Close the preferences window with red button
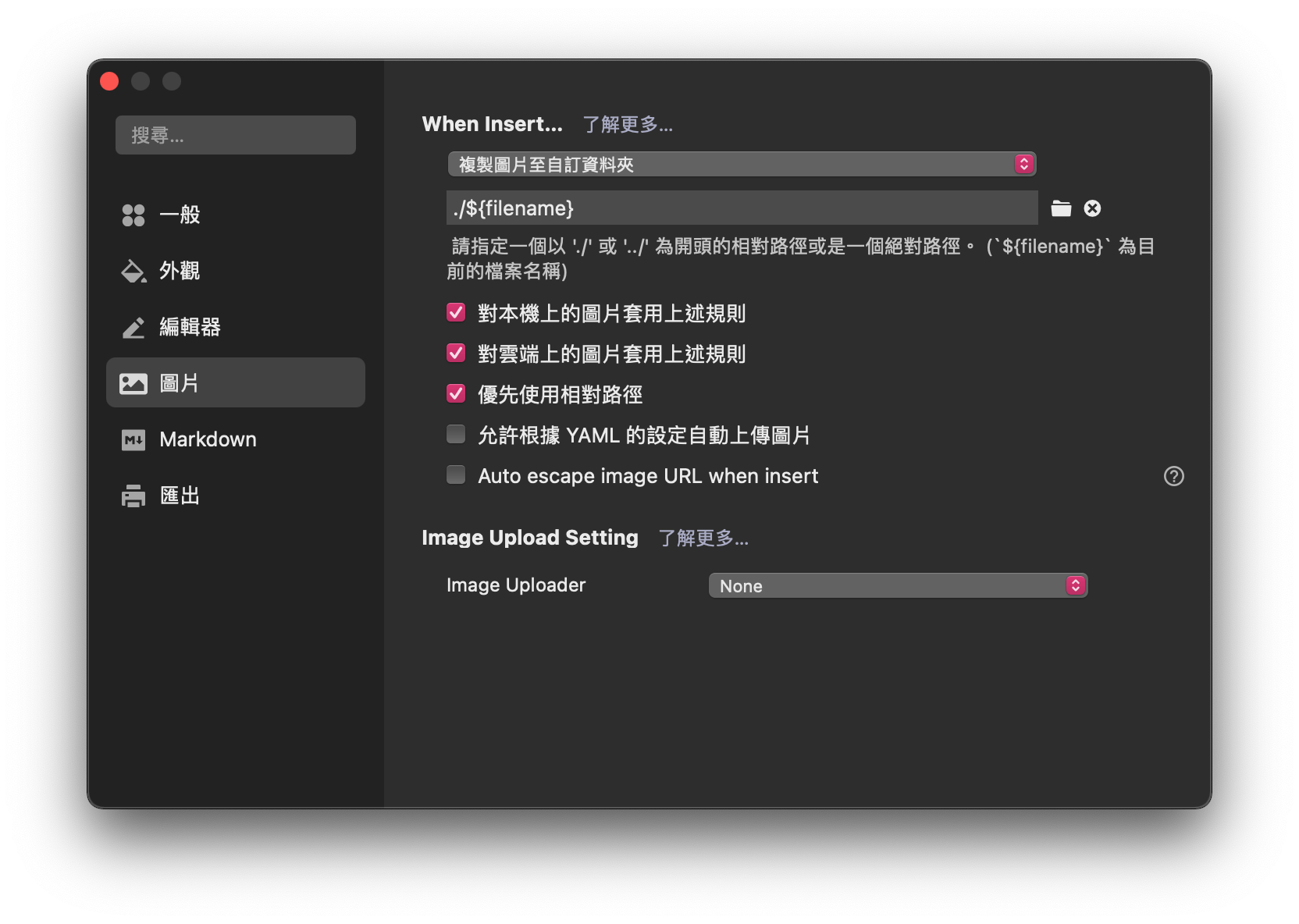The image size is (1299, 924). 110,81
